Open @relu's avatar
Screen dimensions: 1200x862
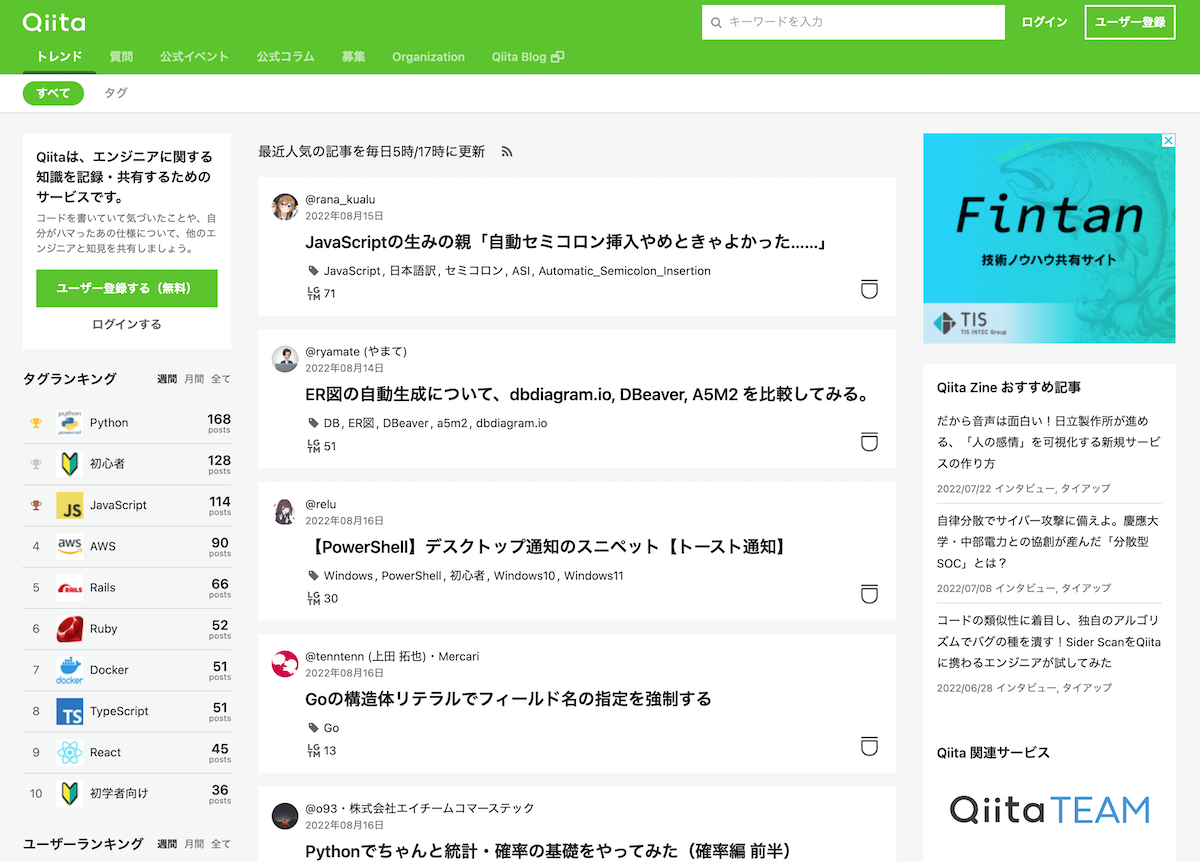pyautogui.click(x=285, y=512)
